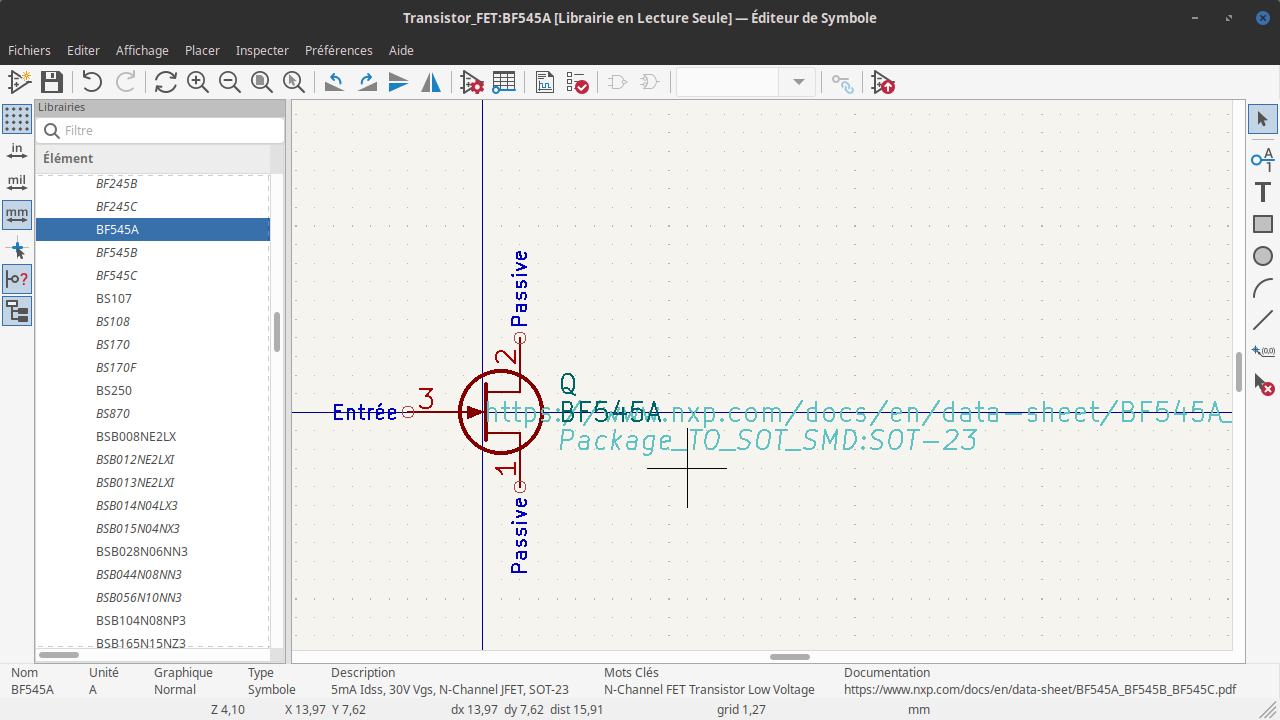Zoom to fit the symbol
Screen dimensions: 1280x720
(262, 82)
